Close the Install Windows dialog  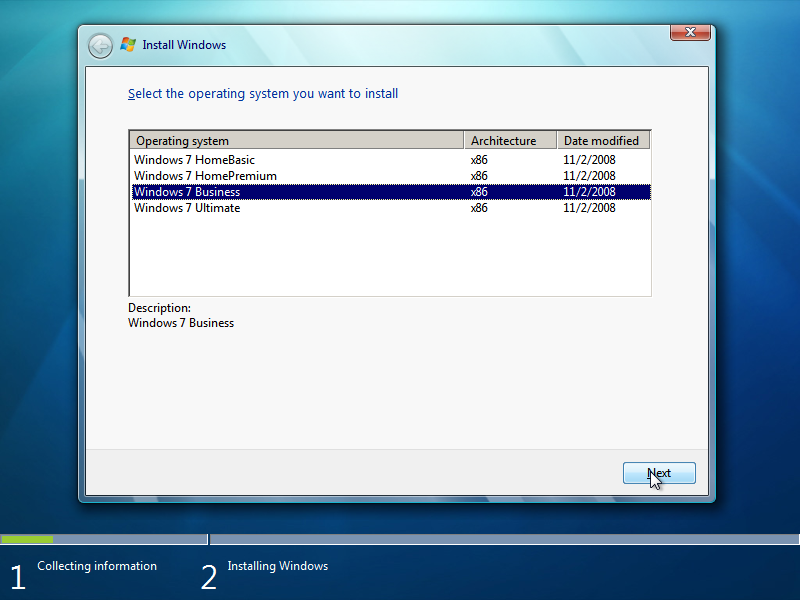pyautogui.click(x=690, y=33)
